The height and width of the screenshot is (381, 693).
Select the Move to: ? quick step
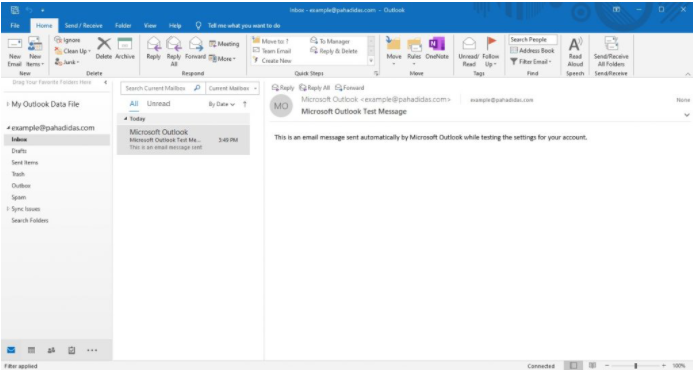click(270, 41)
